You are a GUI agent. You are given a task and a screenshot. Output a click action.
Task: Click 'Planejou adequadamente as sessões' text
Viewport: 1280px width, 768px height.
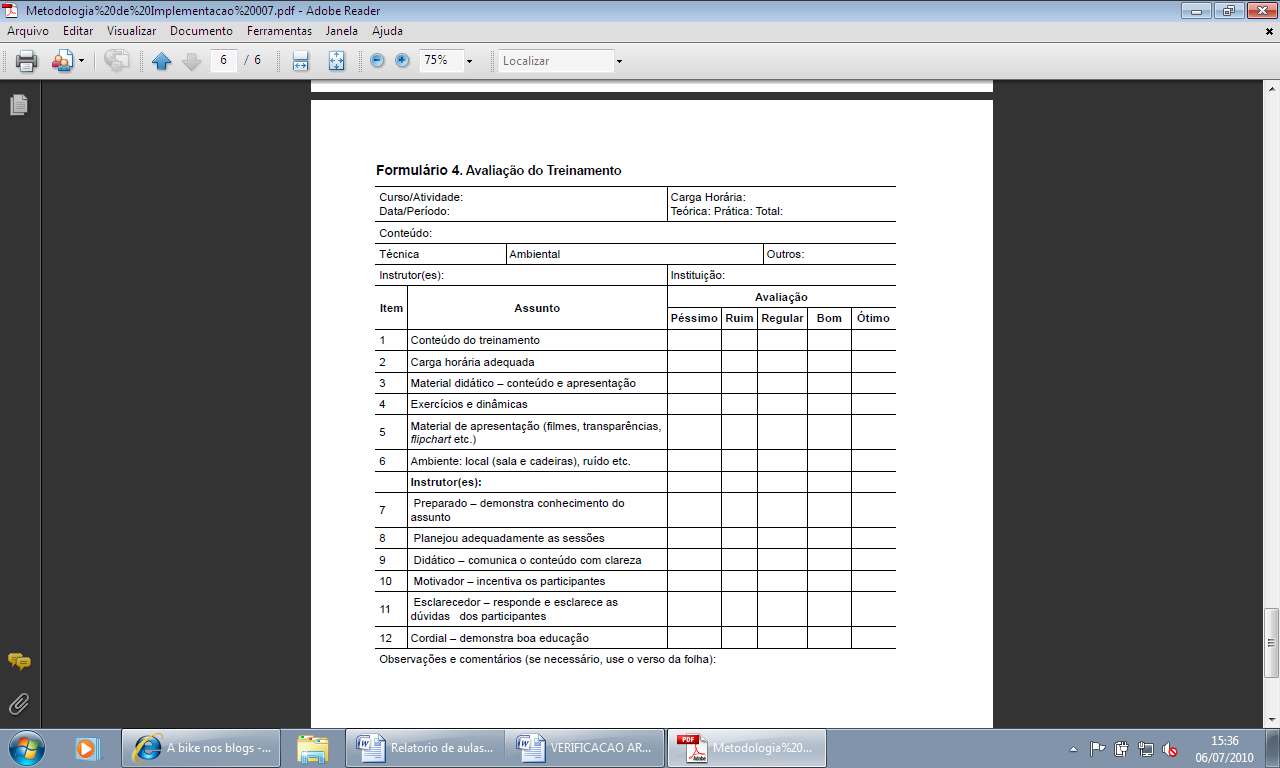point(509,538)
